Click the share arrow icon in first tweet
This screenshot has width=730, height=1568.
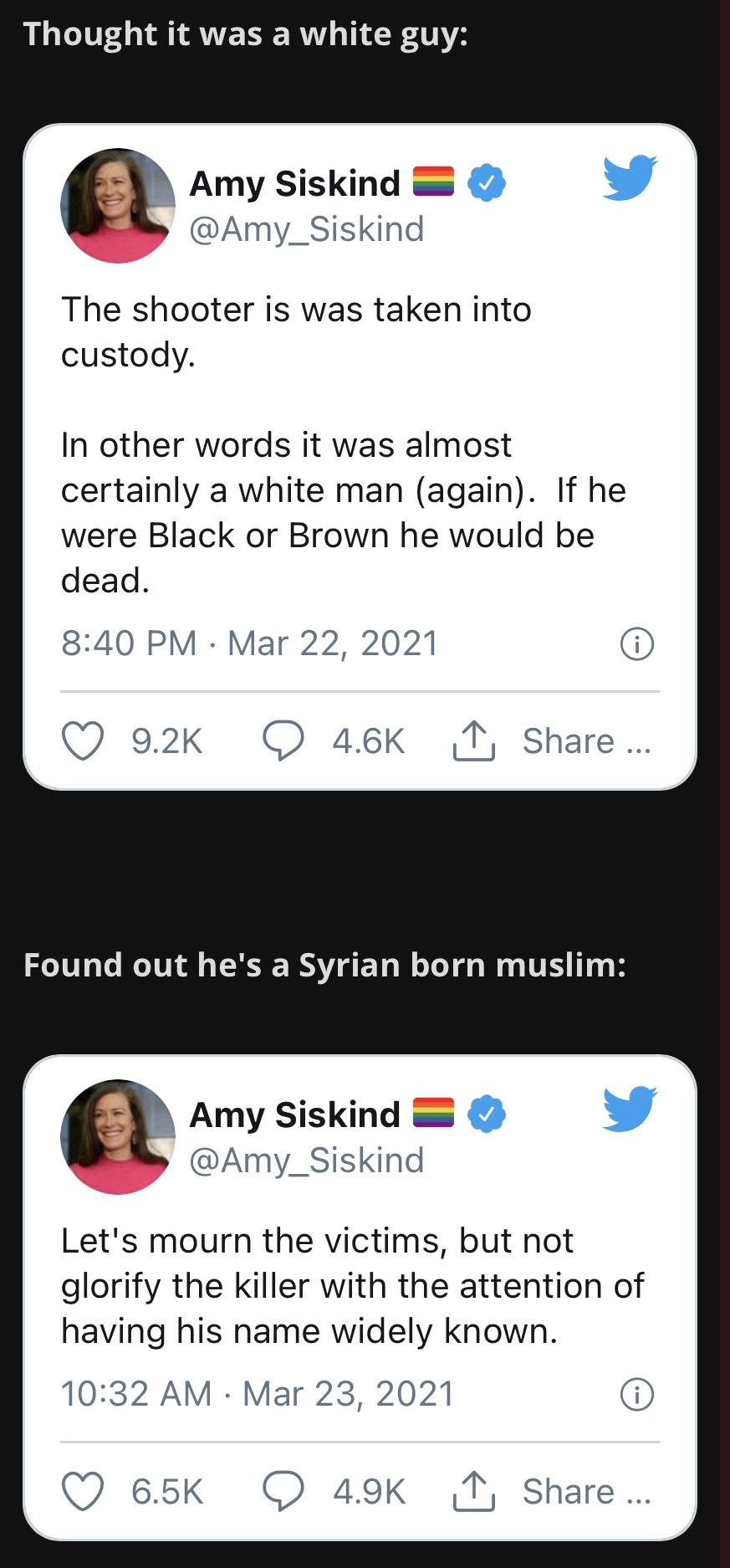pyautogui.click(x=474, y=740)
